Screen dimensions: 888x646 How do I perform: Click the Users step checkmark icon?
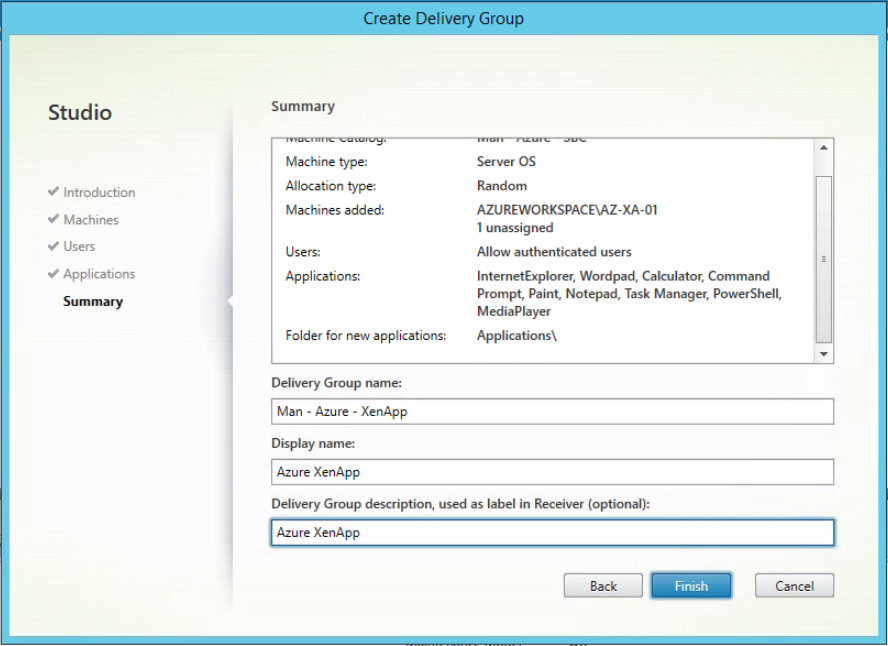point(53,246)
